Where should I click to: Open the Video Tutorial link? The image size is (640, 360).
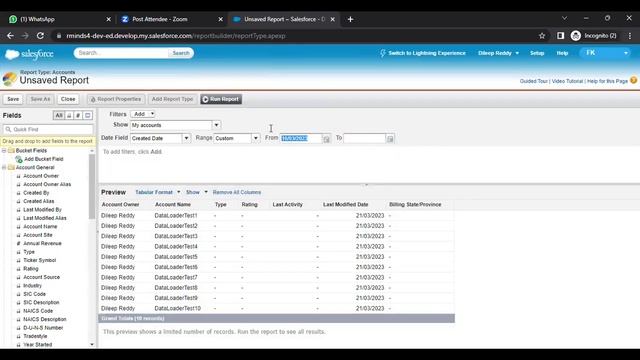coord(567,81)
